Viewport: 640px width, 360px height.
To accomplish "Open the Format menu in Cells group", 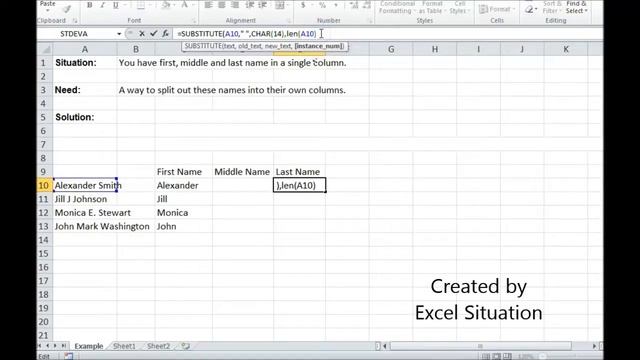I will (x=496, y=9).
